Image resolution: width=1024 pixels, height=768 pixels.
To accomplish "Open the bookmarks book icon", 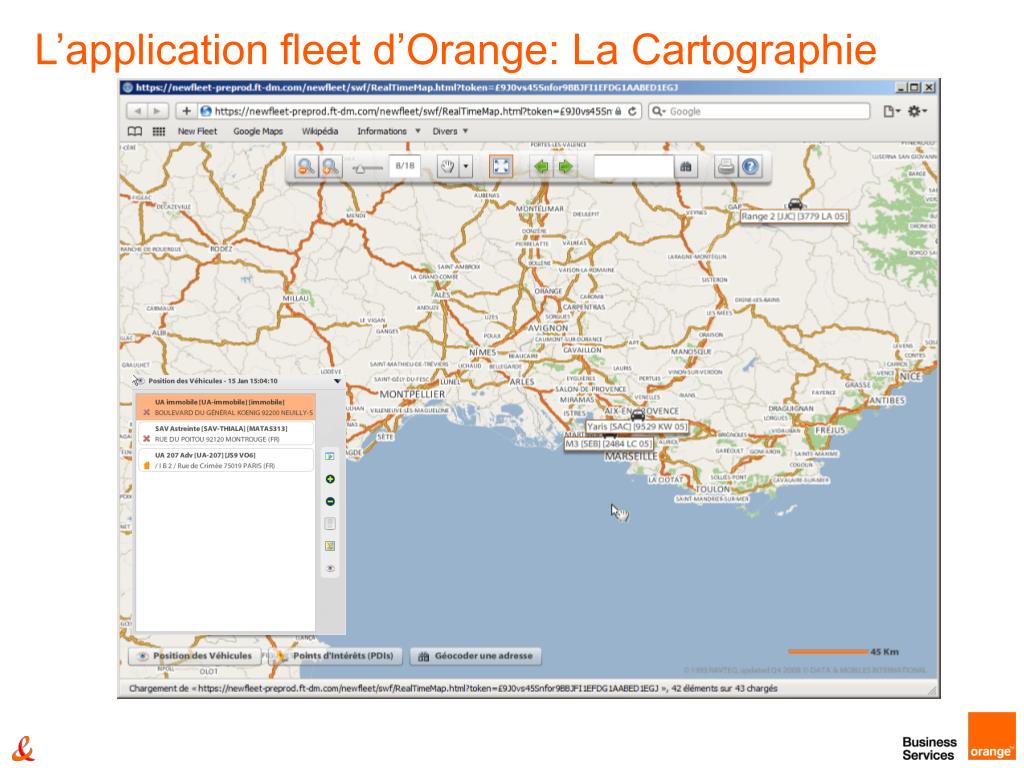I will [135, 131].
